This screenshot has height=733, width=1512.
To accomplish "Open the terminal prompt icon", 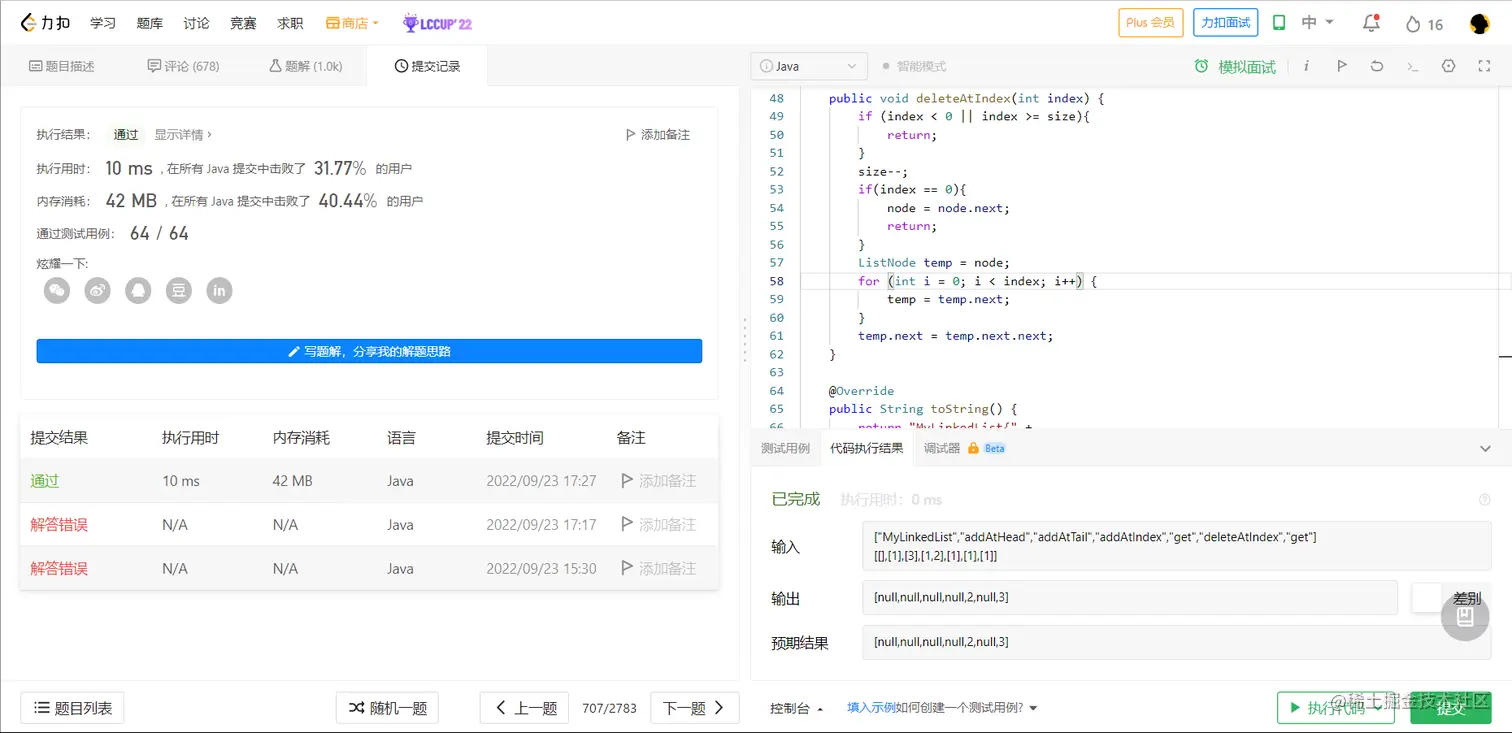I will pyautogui.click(x=1412, y=66).
